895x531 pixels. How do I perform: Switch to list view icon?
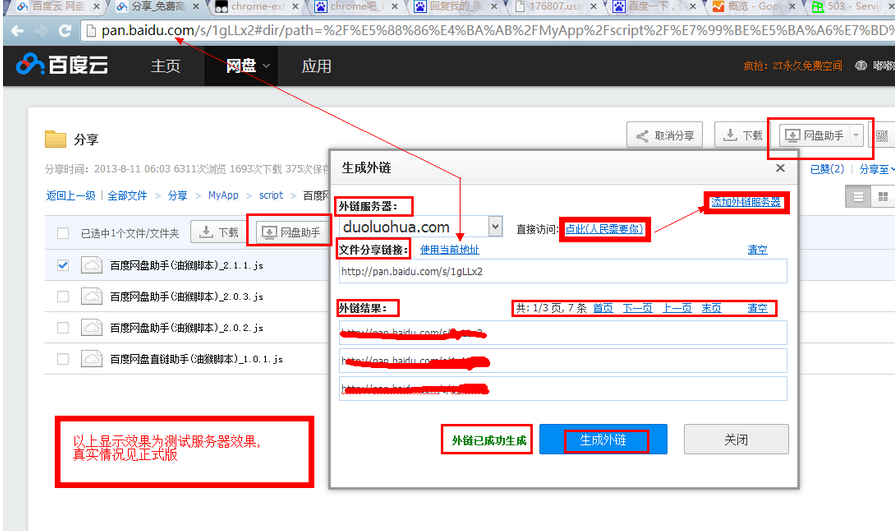point(858,197)
